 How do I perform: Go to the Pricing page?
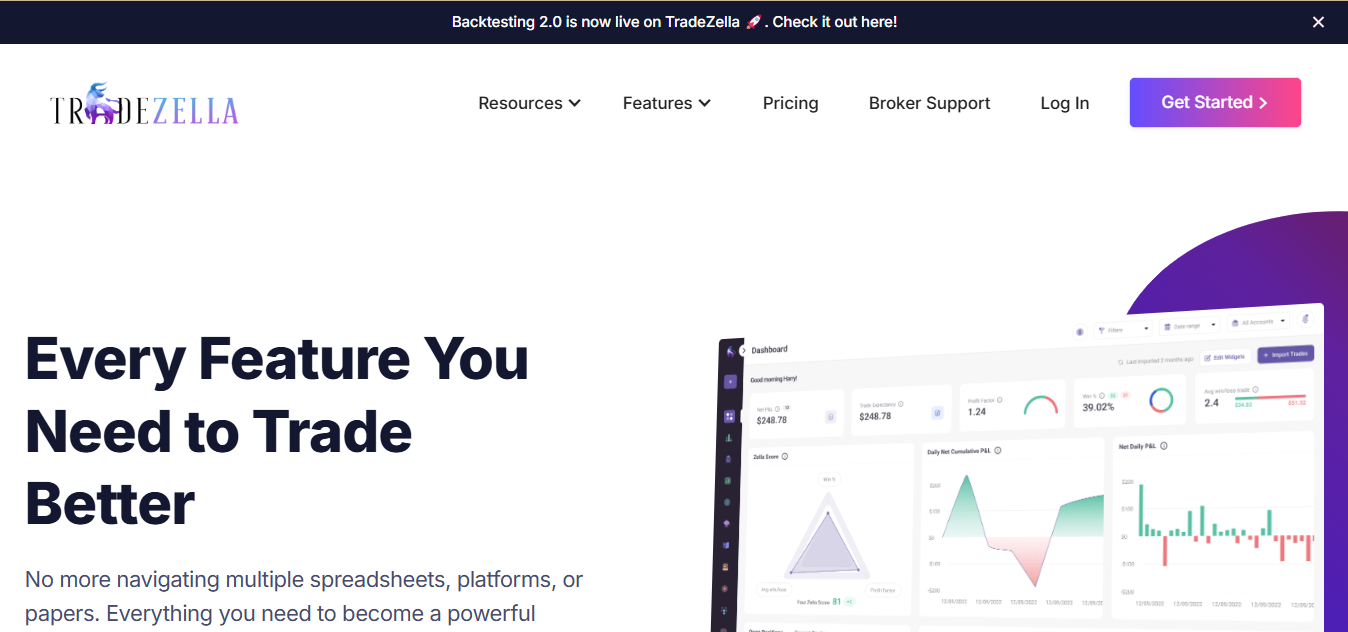tap(790, 103)
